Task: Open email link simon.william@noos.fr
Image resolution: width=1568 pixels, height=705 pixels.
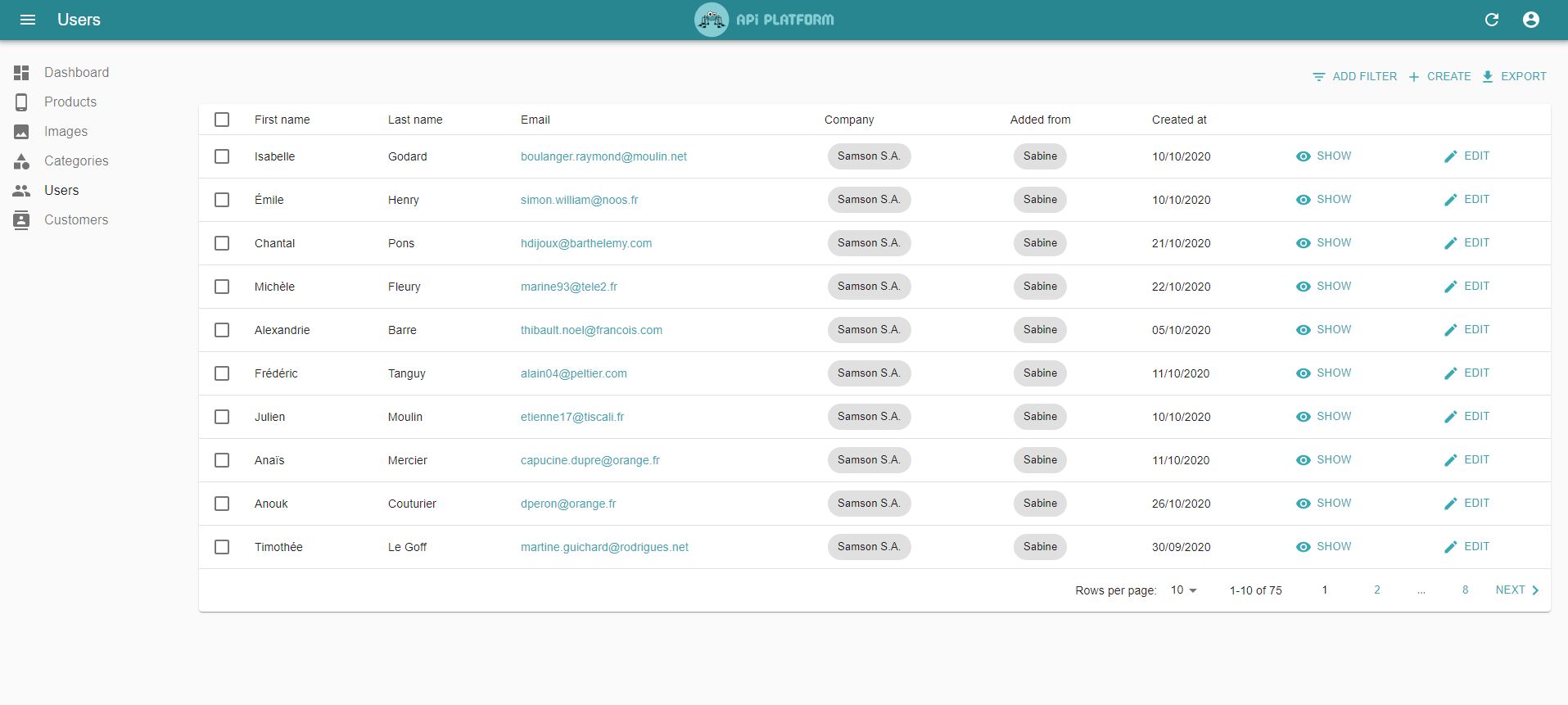Action: point(580,200)
